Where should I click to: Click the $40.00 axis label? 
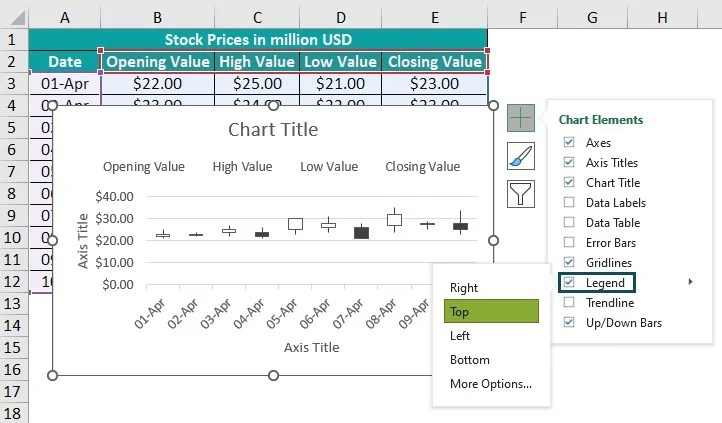114,197
